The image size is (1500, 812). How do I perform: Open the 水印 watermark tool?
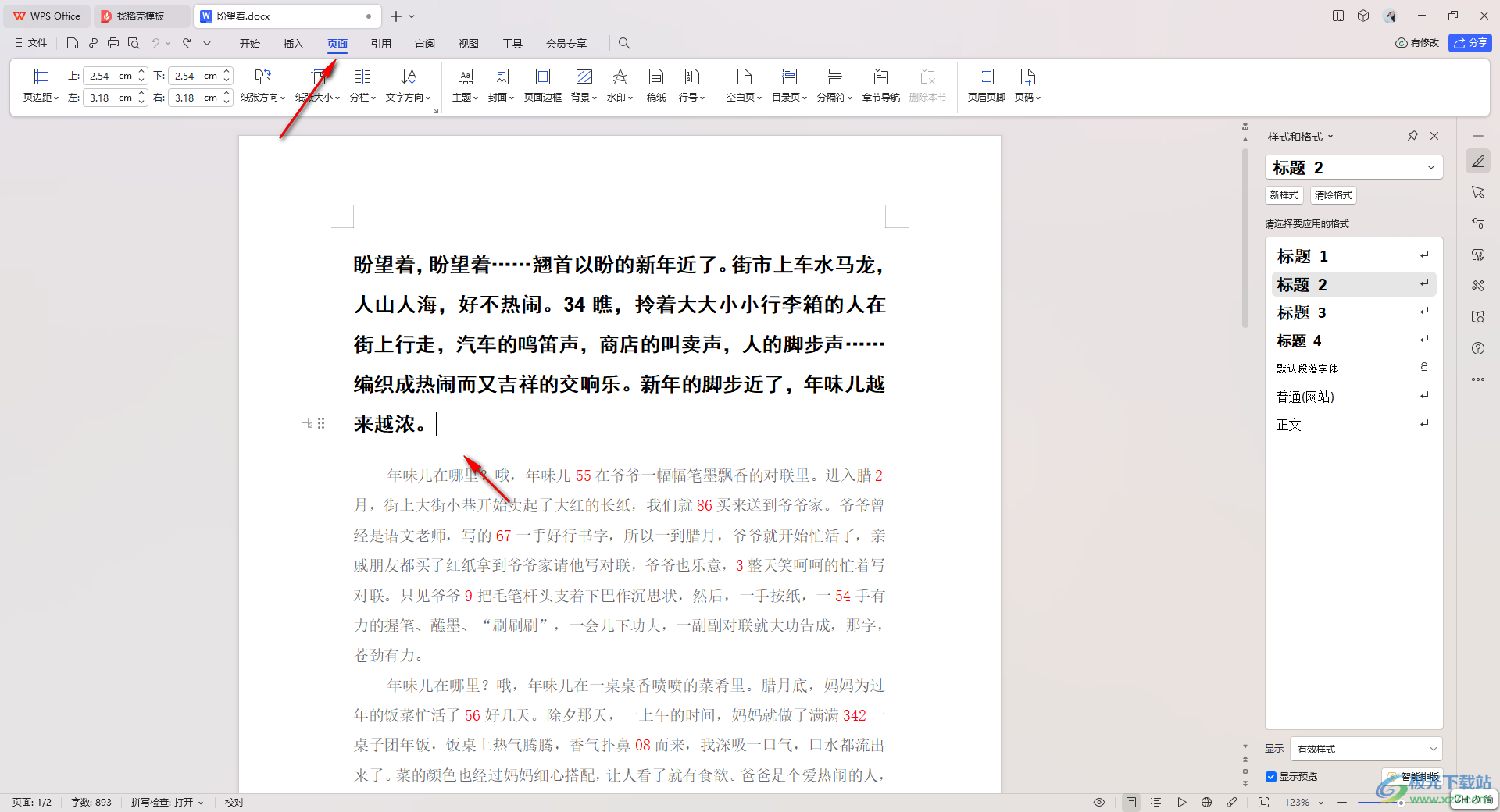(x=620, y=85)
